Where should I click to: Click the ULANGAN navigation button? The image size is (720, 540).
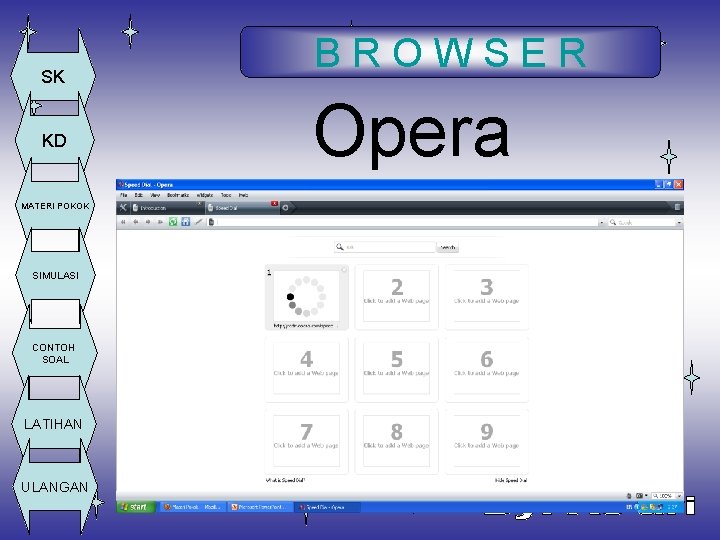[x=54, y=487]
